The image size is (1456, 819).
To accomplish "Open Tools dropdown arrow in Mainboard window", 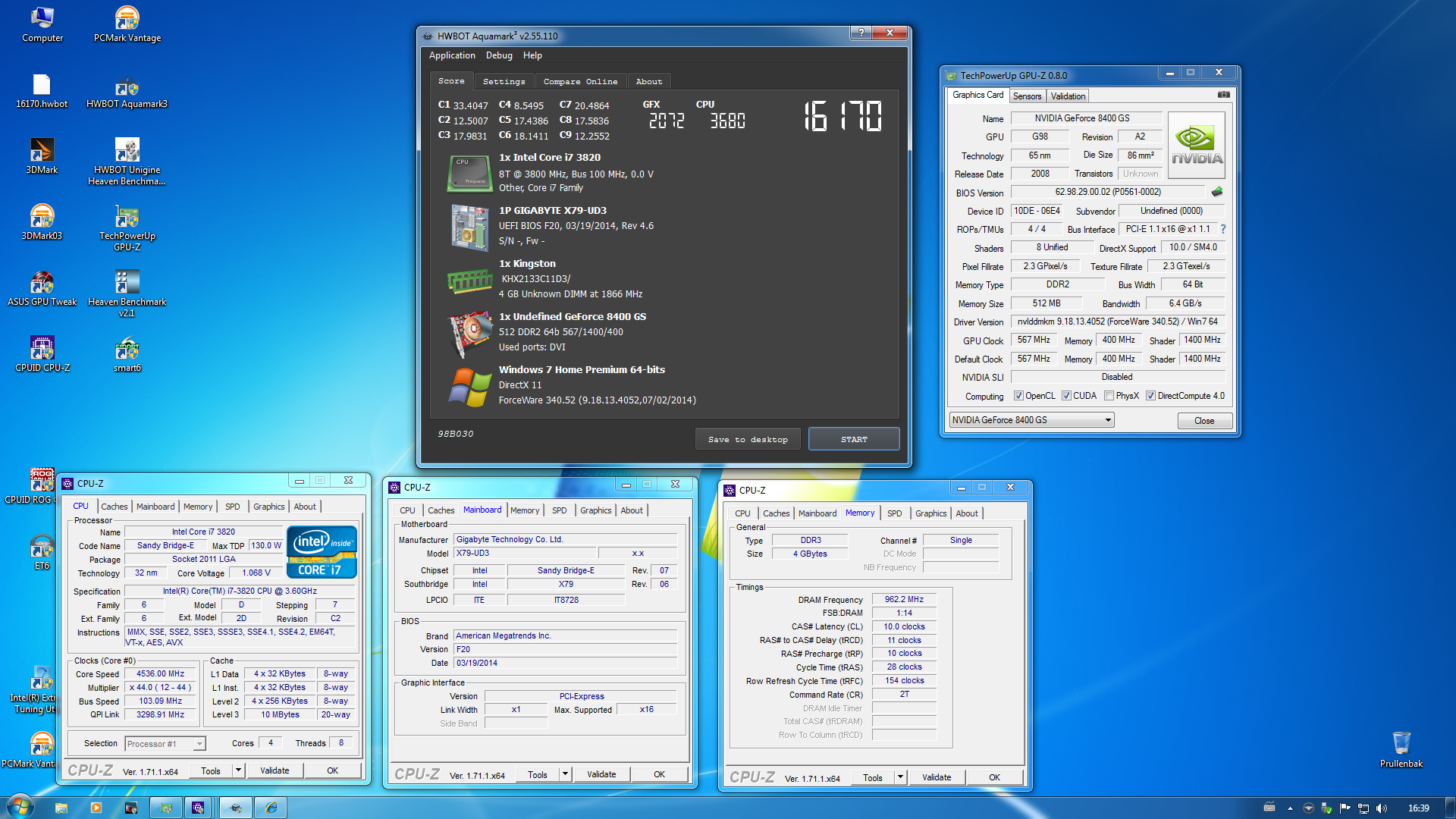I will coord(564,774).
